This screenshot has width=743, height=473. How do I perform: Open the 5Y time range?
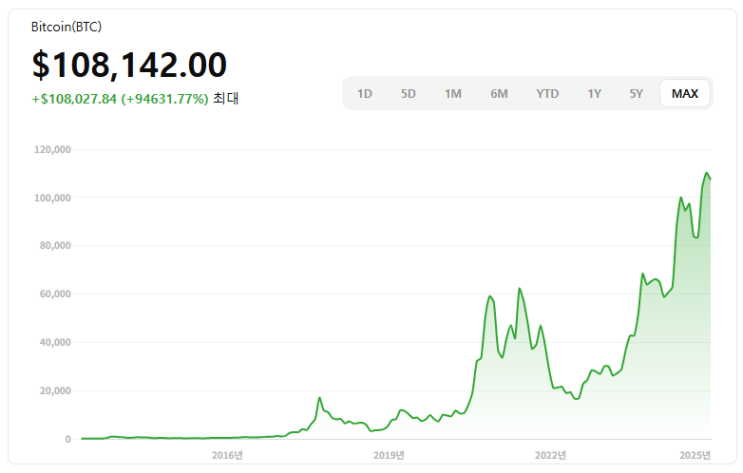[636, 93]
